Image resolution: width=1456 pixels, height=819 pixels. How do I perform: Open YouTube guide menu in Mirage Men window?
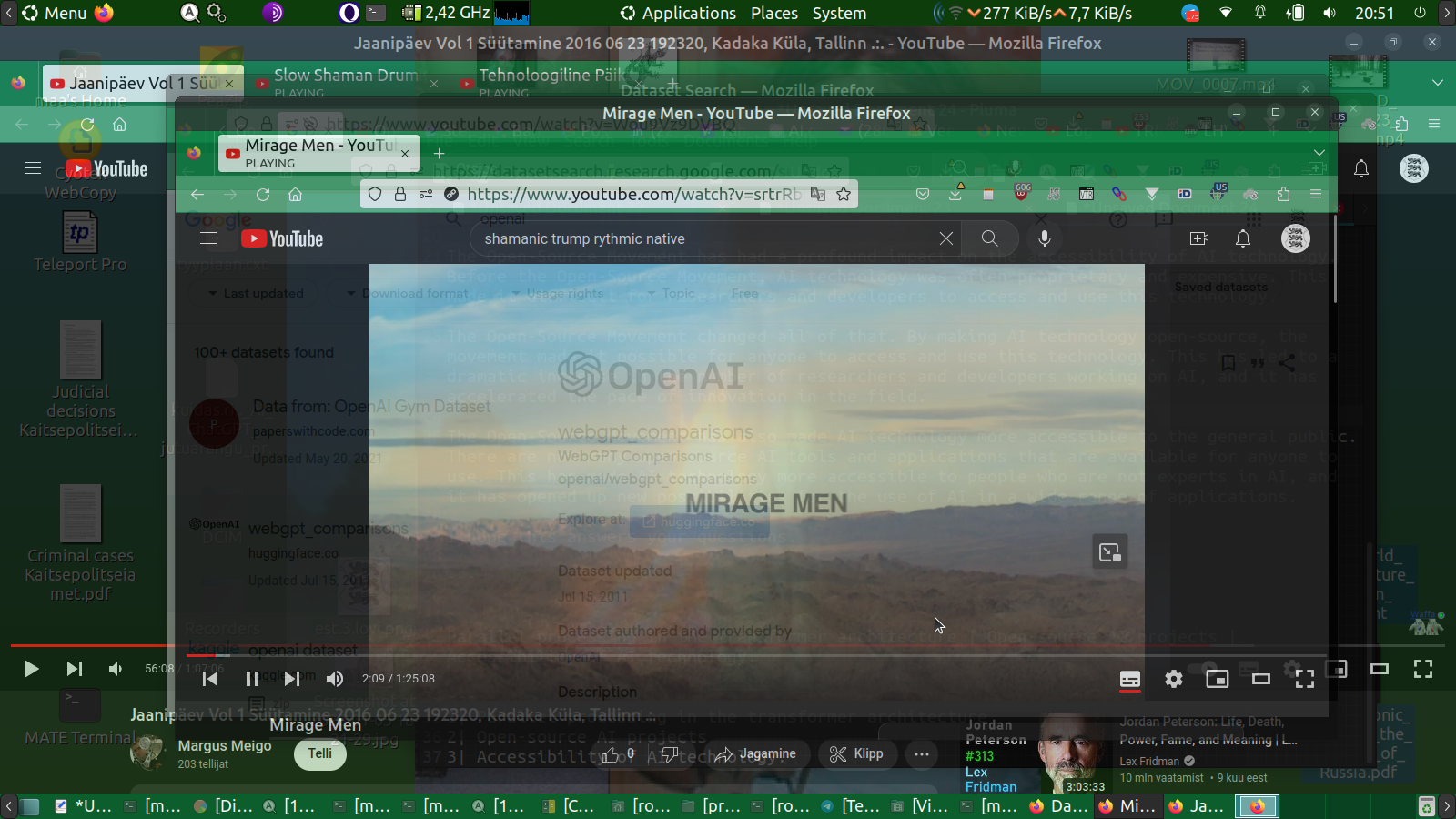[208, 238]
